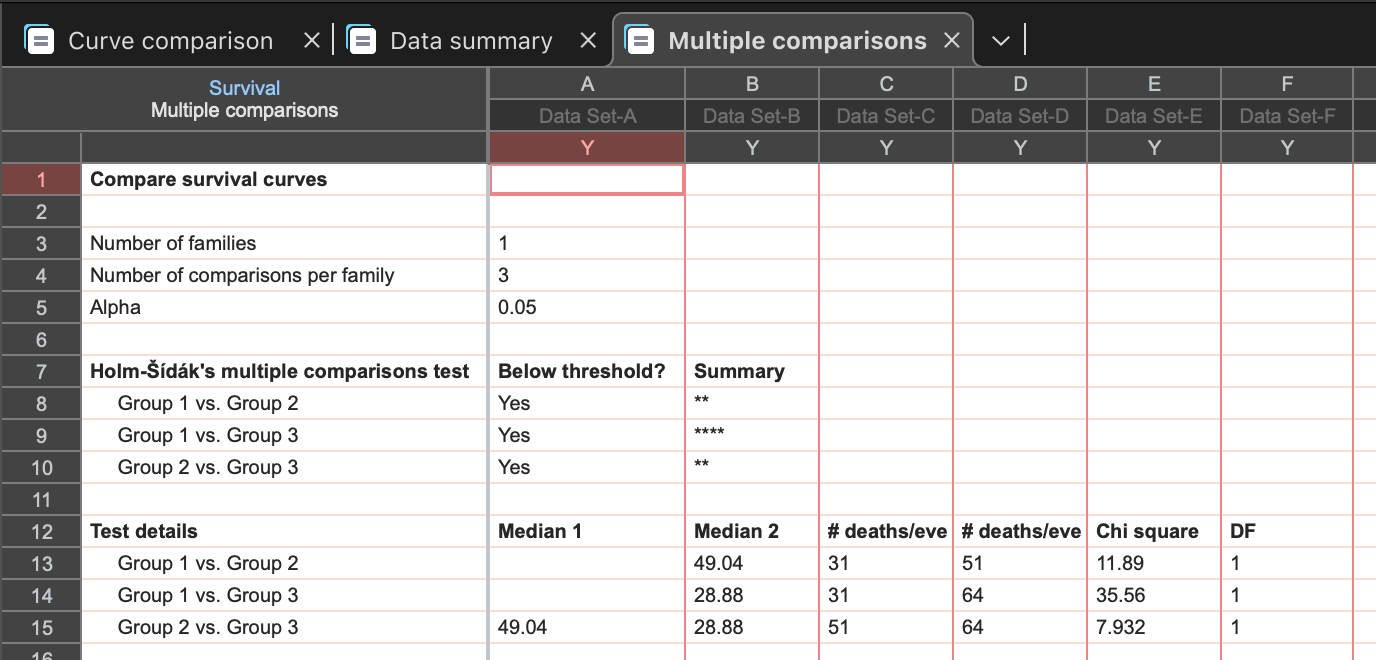
Task: Click the Curve comparison sheet icon
Action: click(40, 41)
